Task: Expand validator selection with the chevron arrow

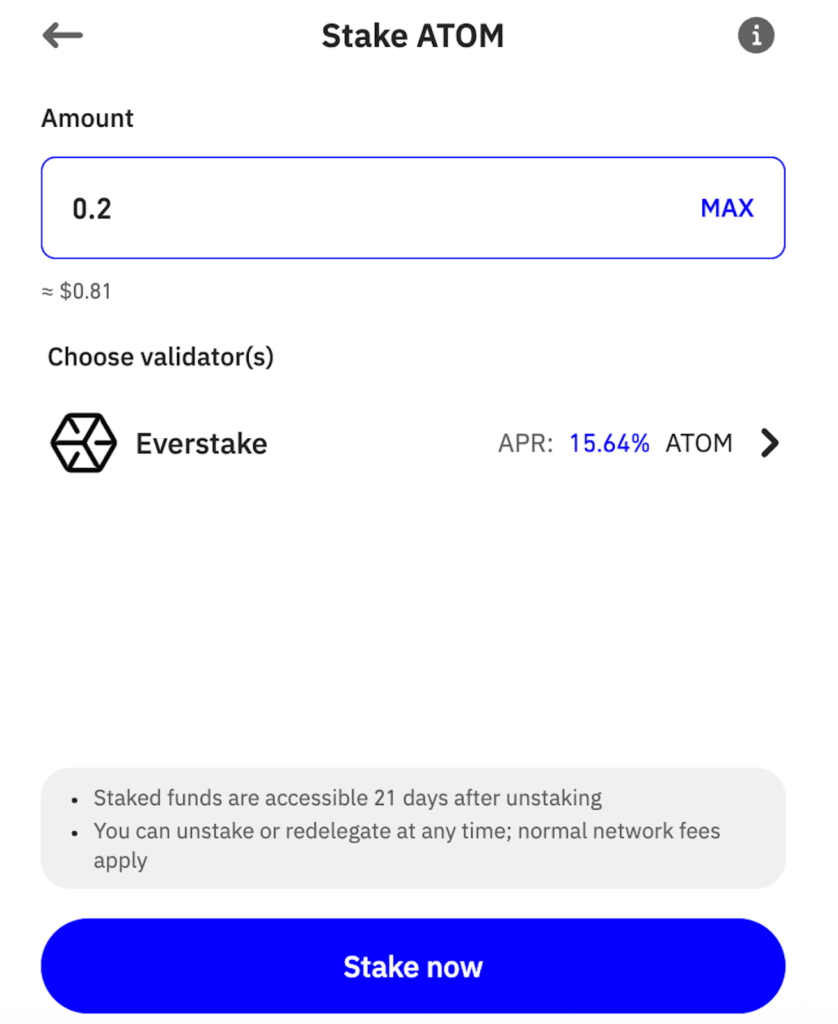Action: [768, 443]
